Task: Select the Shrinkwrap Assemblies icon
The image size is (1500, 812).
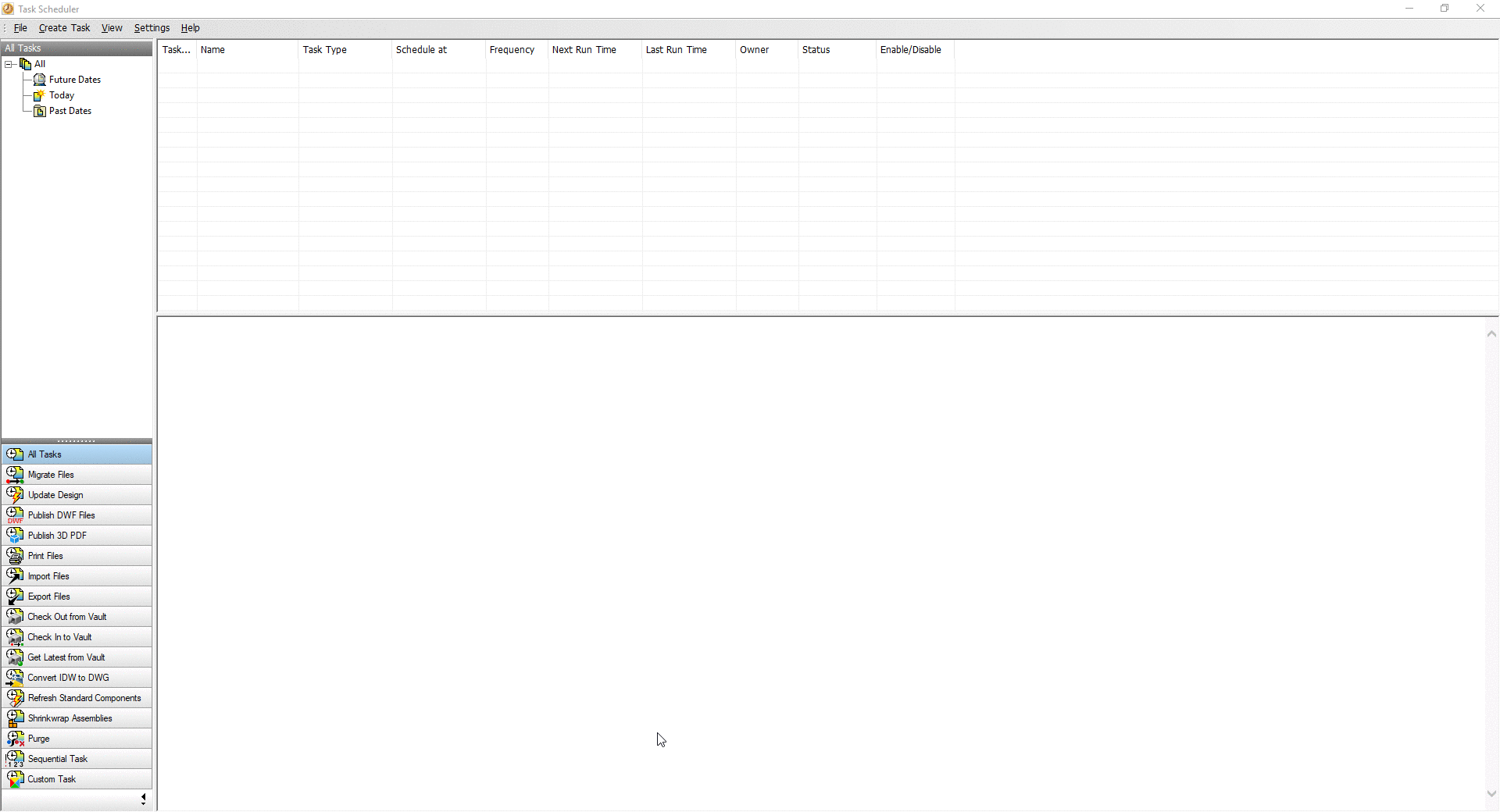Action: (x=15, y=718)
